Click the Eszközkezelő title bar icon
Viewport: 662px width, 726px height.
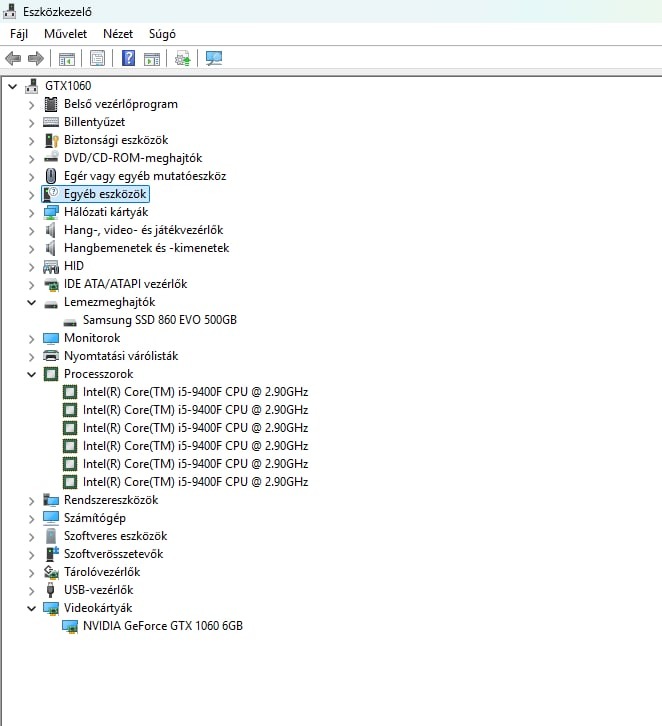(x=9, y=11)
